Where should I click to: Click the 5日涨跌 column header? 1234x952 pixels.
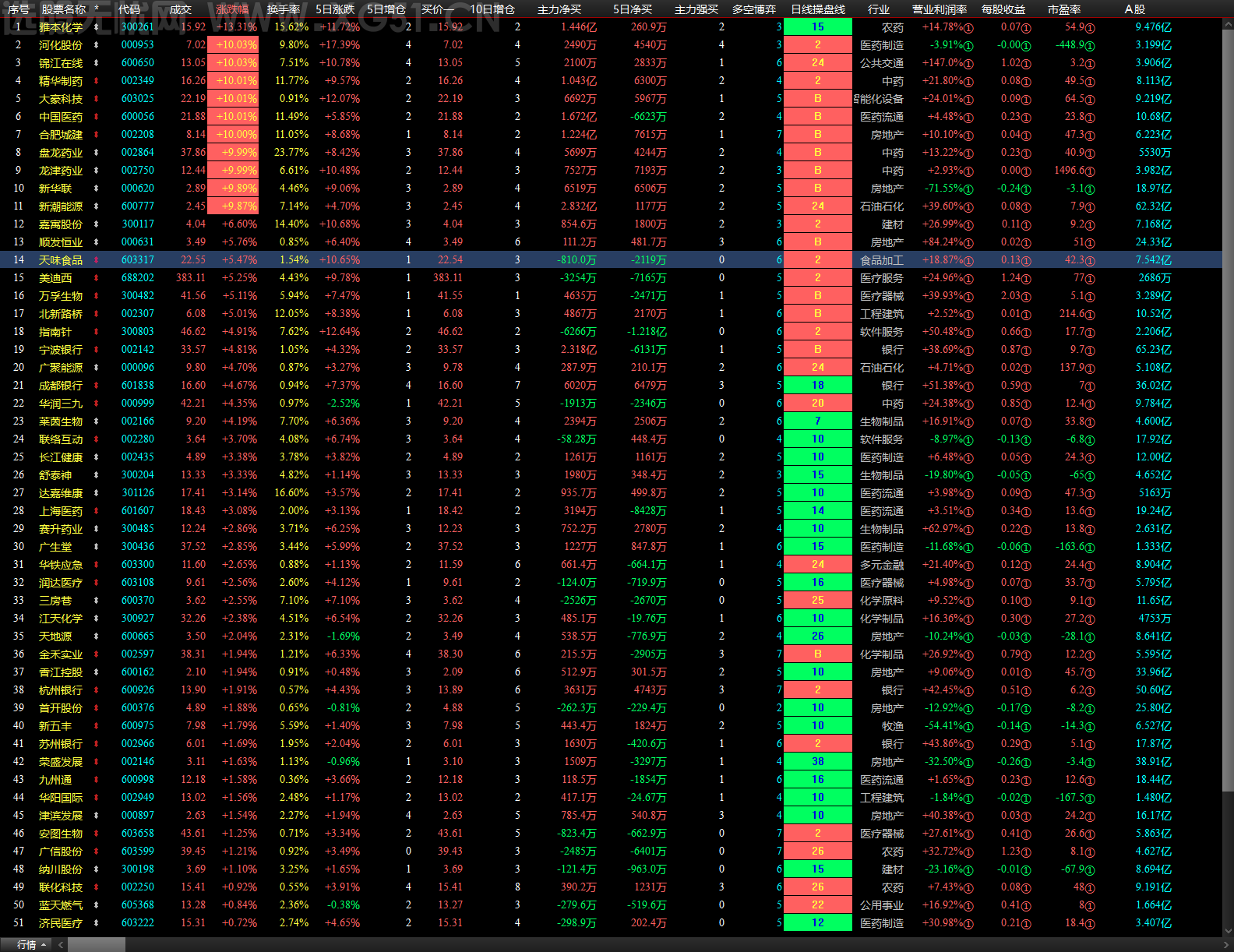pos(335,9)
